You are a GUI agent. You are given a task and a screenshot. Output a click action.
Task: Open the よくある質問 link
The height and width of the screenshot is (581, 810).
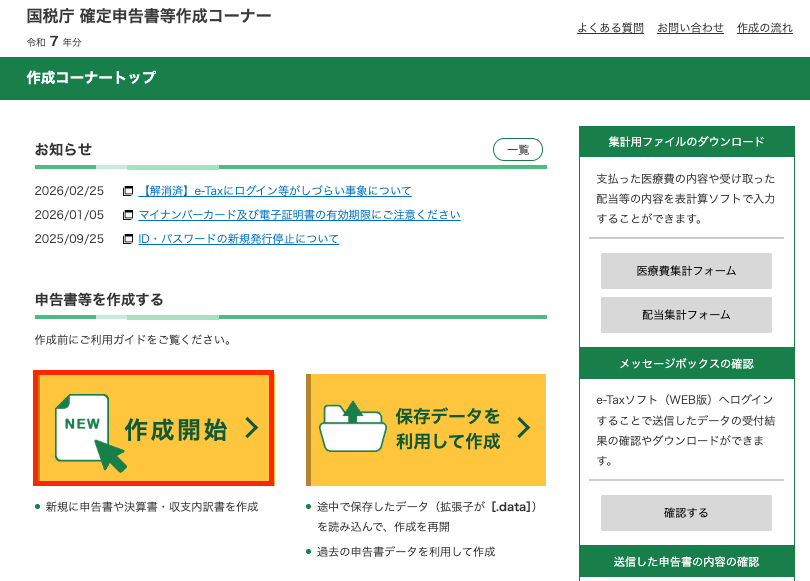coord(610,28)
